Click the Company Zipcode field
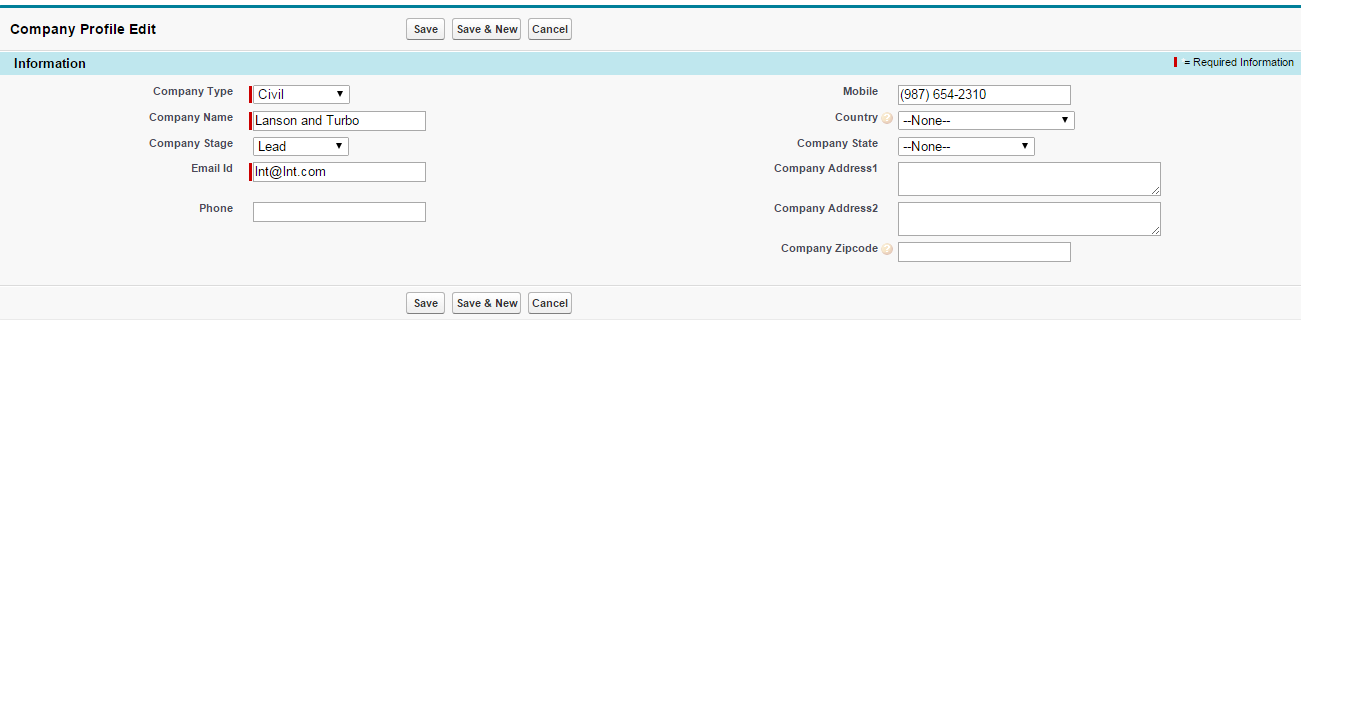Viewport: 1356px width, 702px height. pyautogui.click(x=984, y=252)
